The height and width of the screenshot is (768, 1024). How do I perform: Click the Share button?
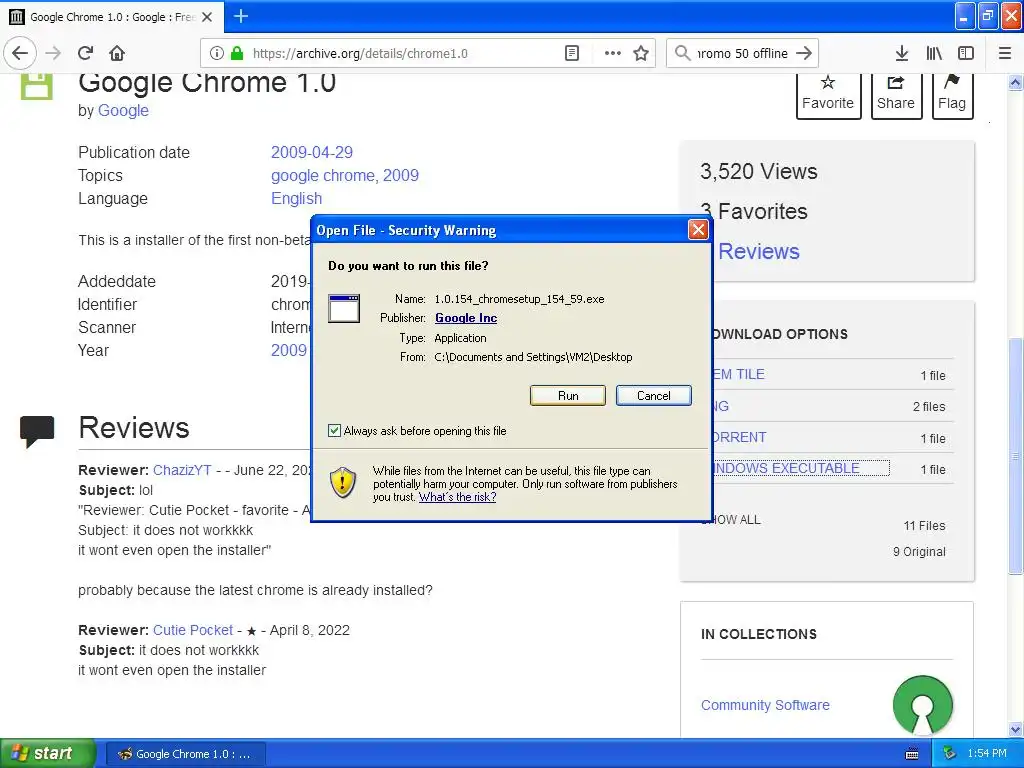(x=896, y=95)
